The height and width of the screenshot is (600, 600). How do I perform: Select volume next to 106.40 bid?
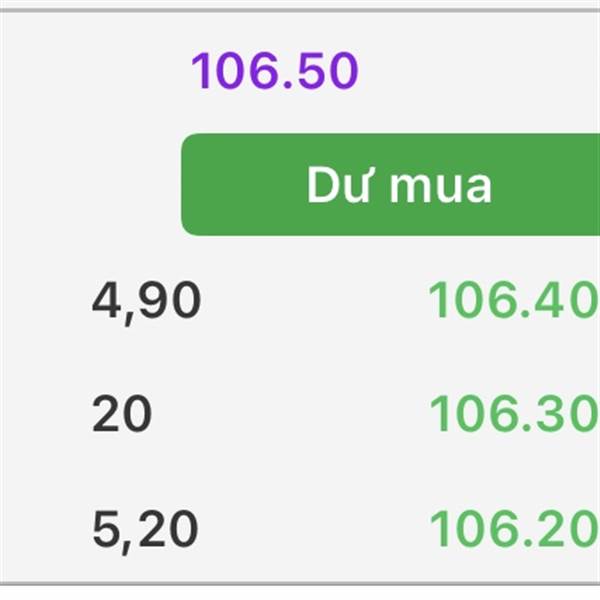(x=147, y=301)
